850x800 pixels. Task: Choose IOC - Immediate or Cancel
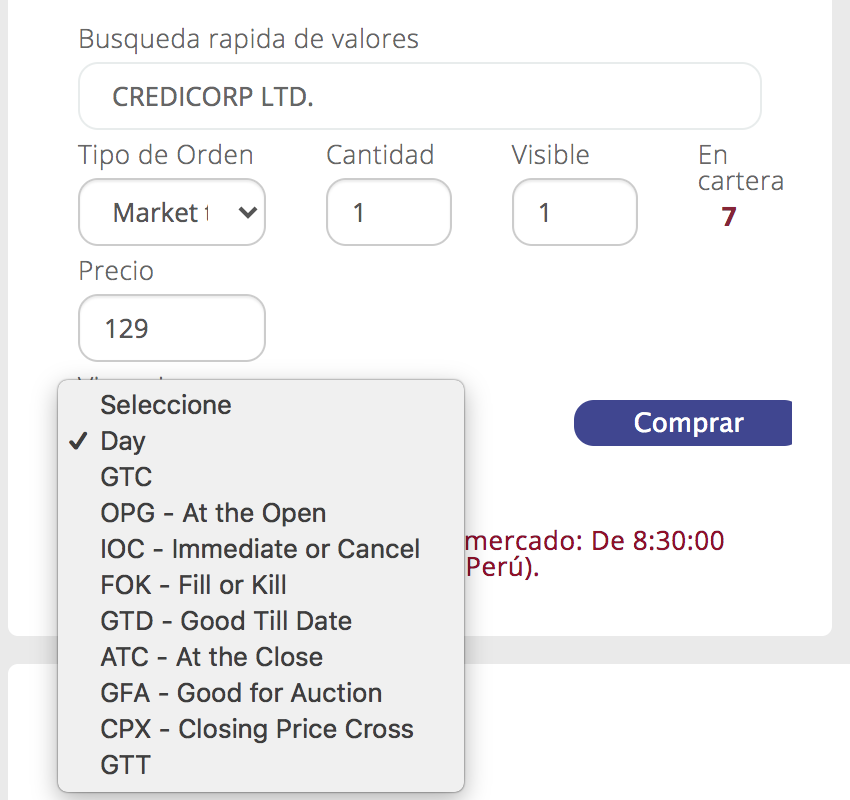coord(261,549)
